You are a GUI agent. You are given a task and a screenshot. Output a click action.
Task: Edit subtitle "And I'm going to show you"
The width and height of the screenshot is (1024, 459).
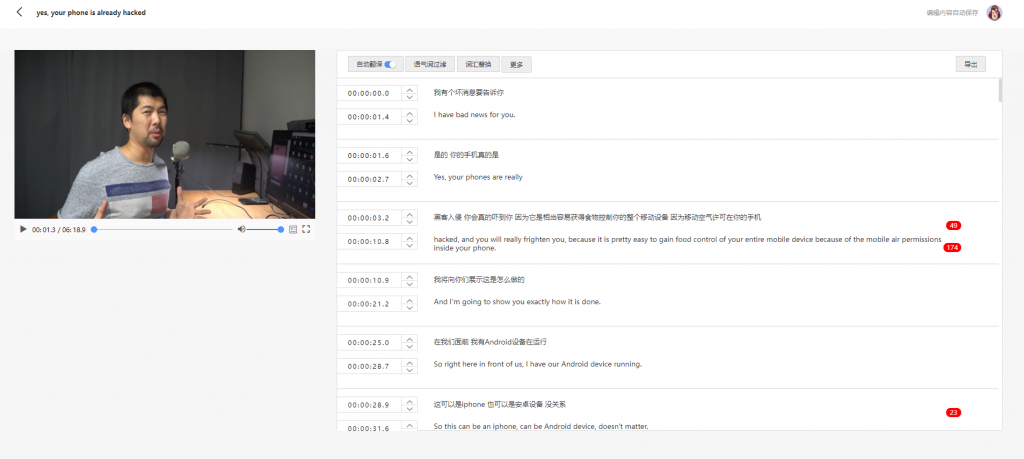[517, 302]
